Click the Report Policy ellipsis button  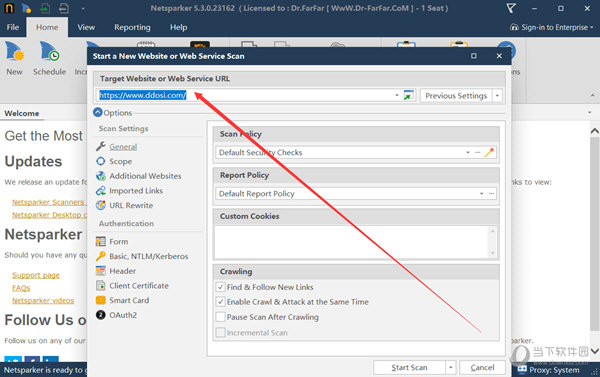pyautogui.click(x=492, y=194)
